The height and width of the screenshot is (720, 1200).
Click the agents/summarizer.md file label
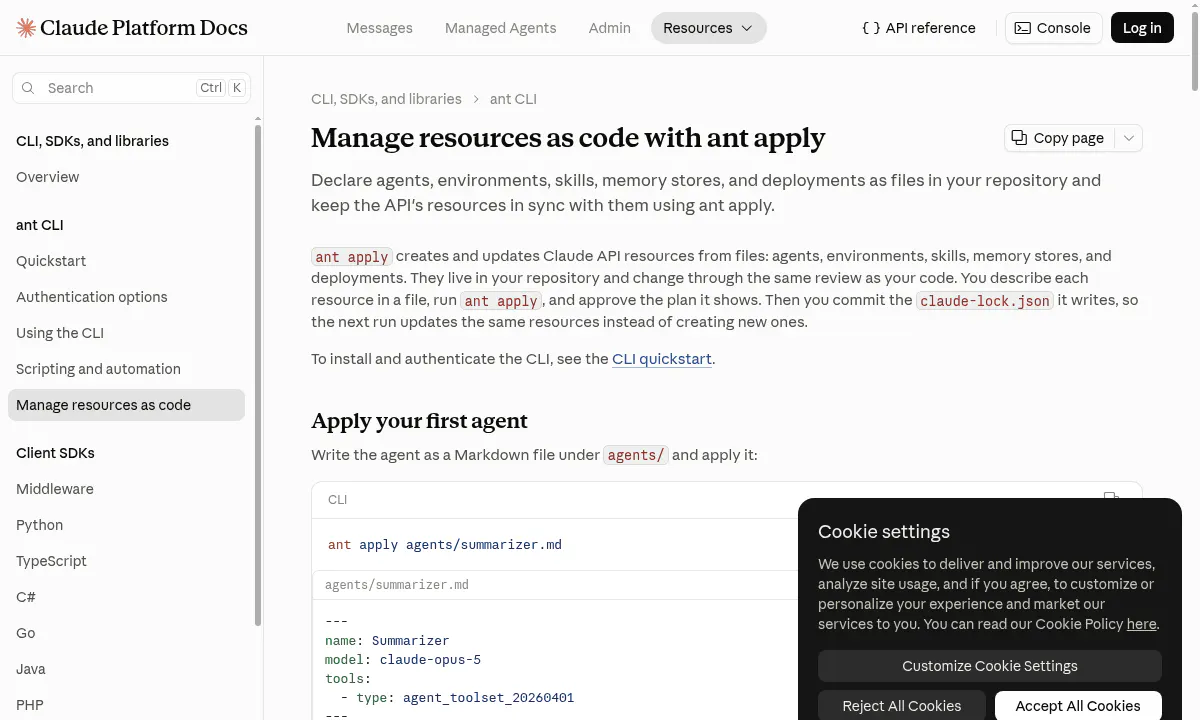(397, 585)
